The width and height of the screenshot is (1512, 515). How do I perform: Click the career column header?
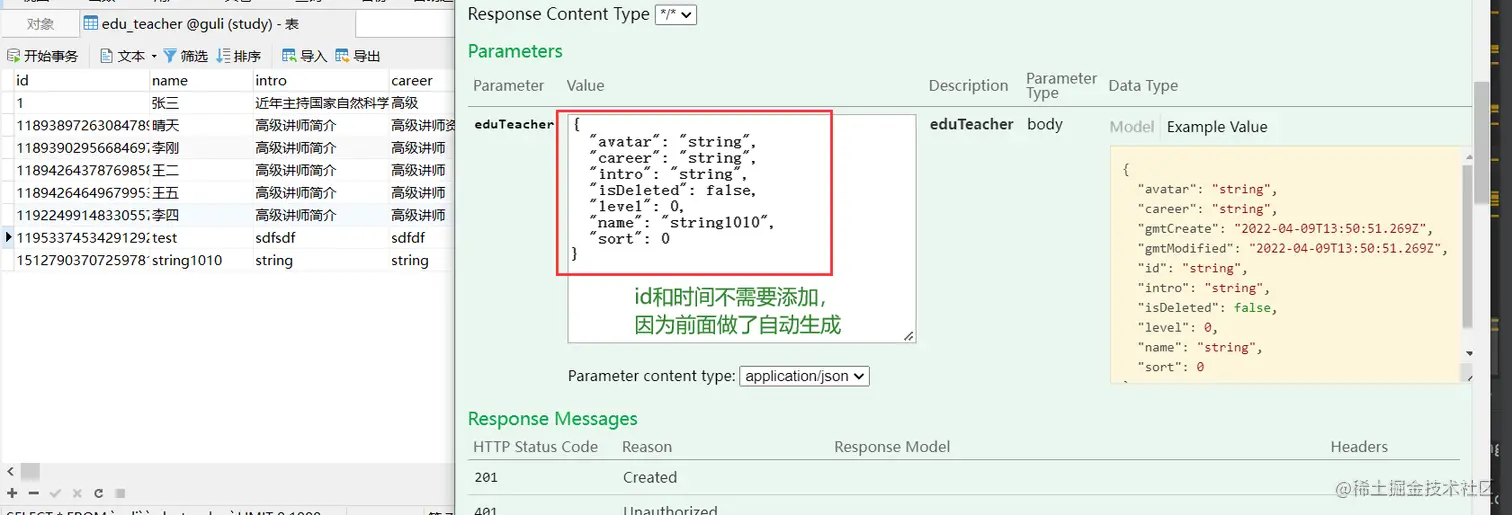coord(421,80)
